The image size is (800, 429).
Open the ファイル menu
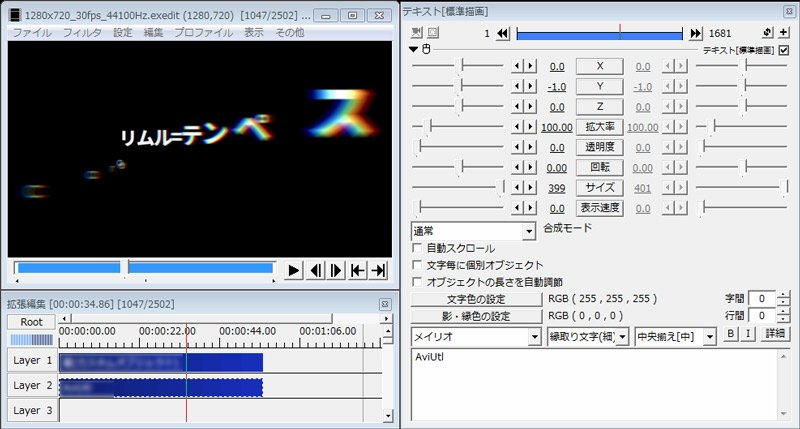[x=32, y=33]
